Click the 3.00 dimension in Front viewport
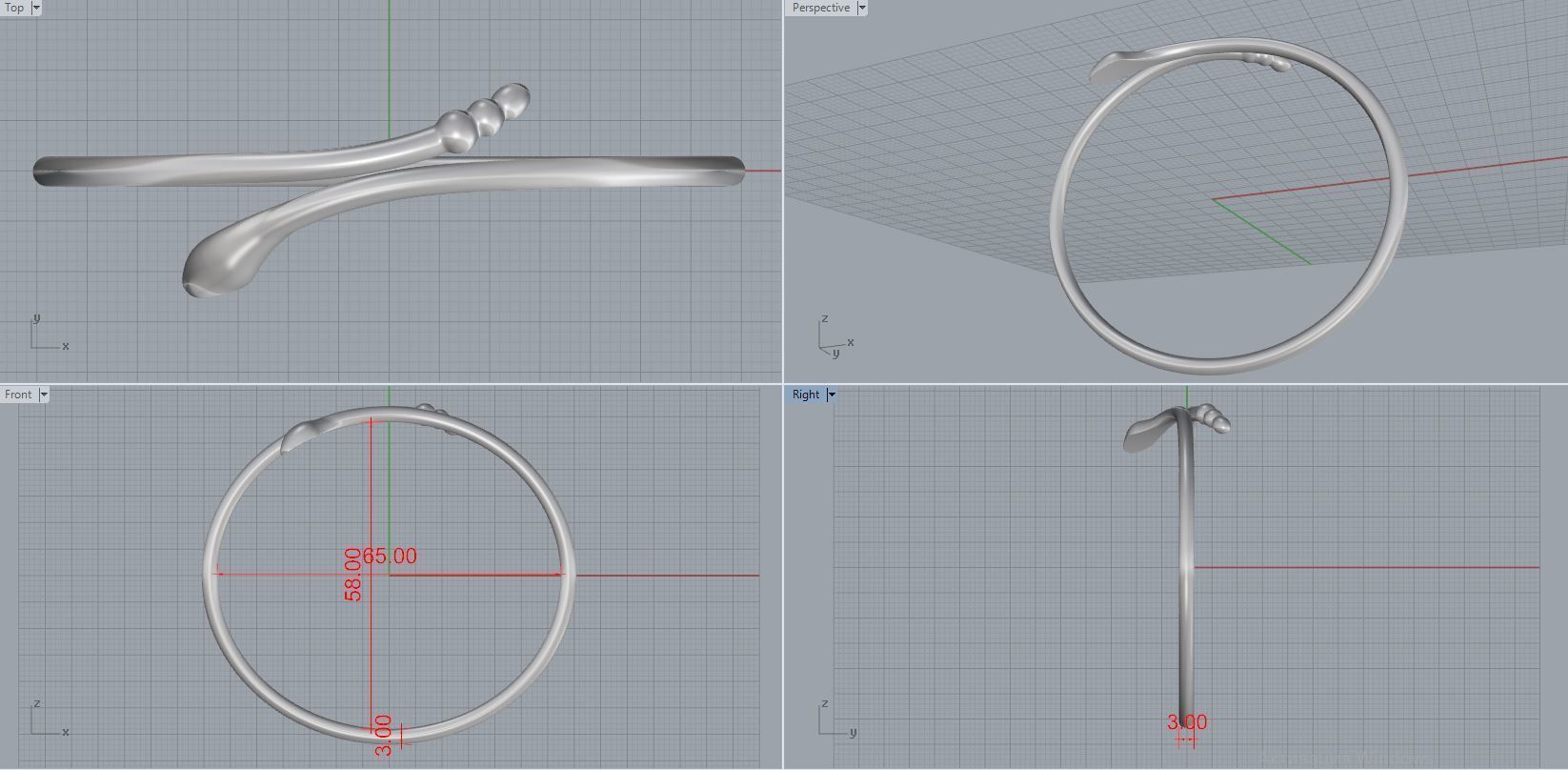 point(382,736)
